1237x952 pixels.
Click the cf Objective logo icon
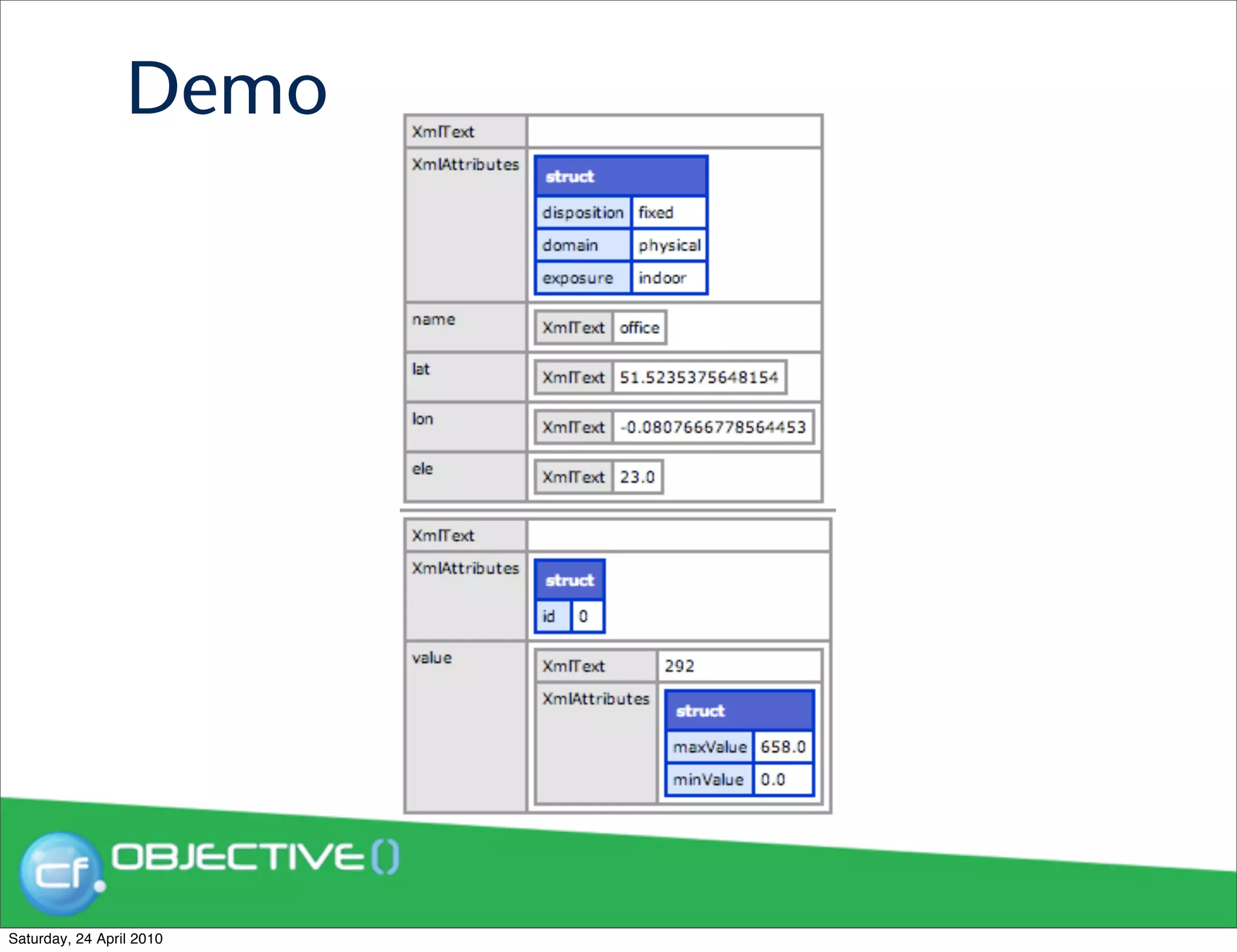[62, 873]
